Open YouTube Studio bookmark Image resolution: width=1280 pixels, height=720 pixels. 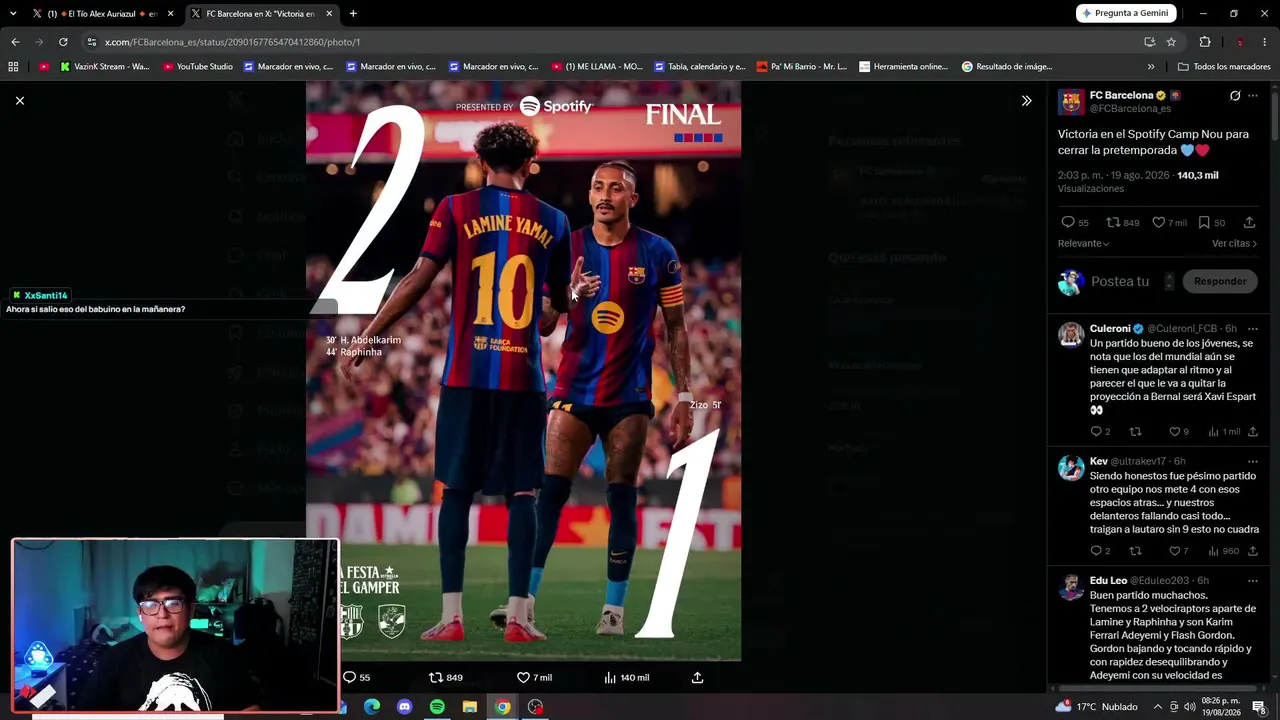tap(198, 67)
